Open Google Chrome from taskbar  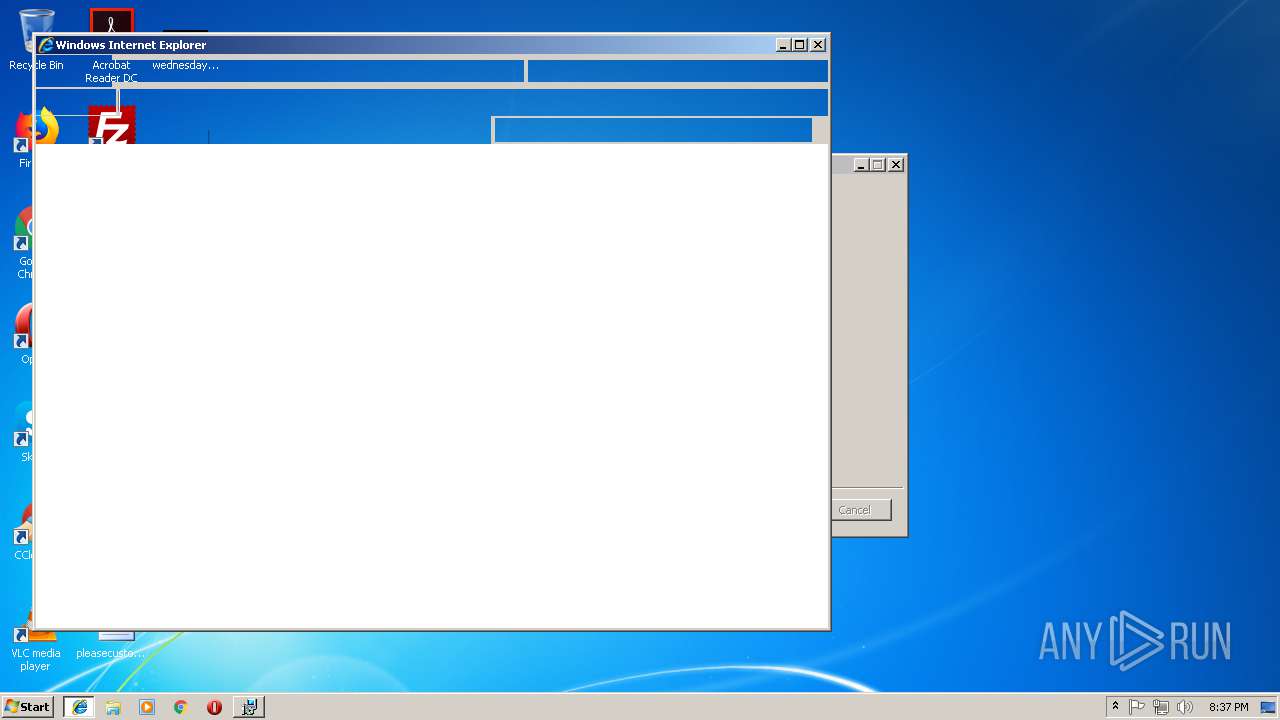[181, 707]
